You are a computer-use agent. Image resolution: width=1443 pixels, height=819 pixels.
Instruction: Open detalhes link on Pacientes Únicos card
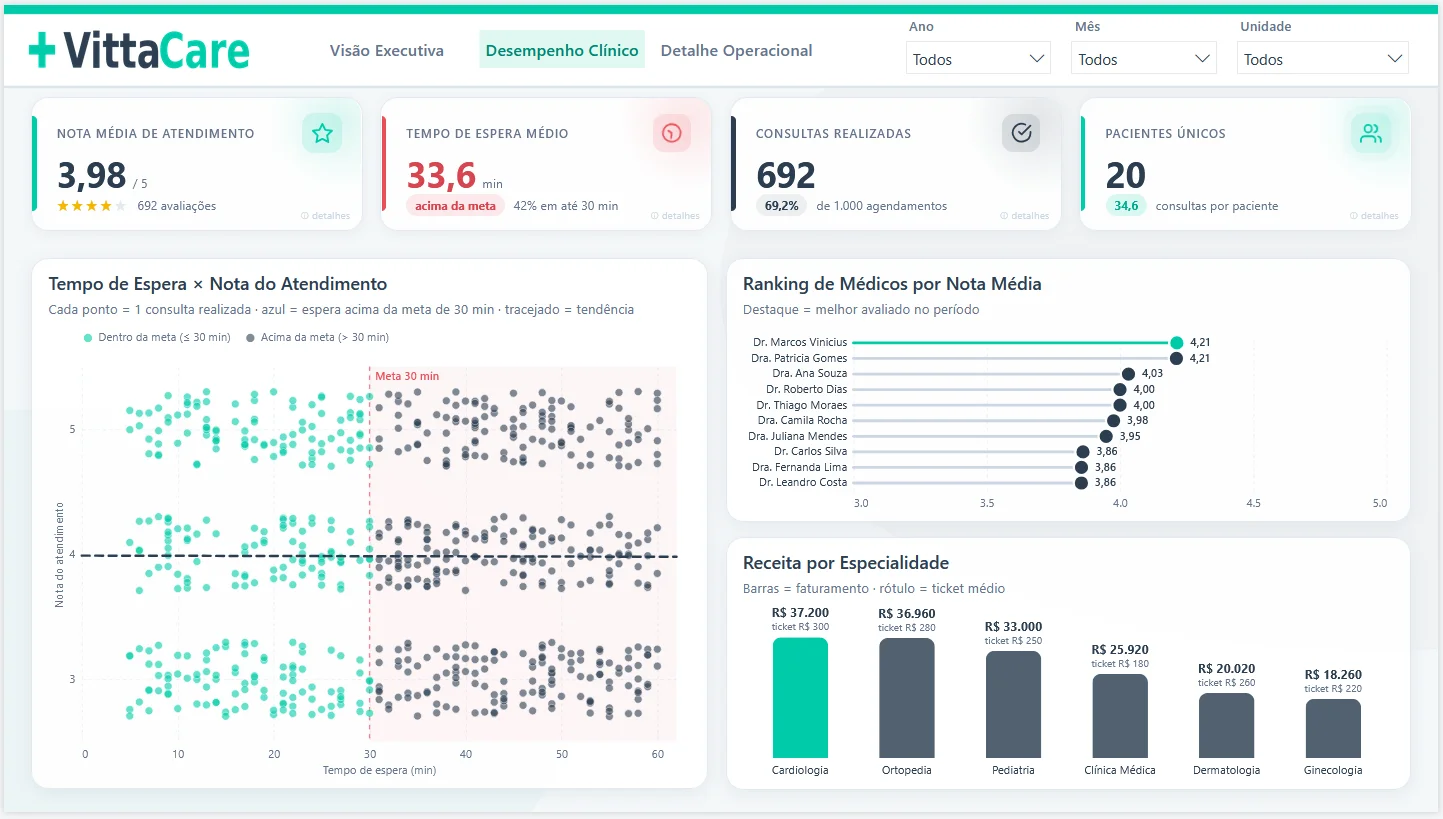point(1375,216)
